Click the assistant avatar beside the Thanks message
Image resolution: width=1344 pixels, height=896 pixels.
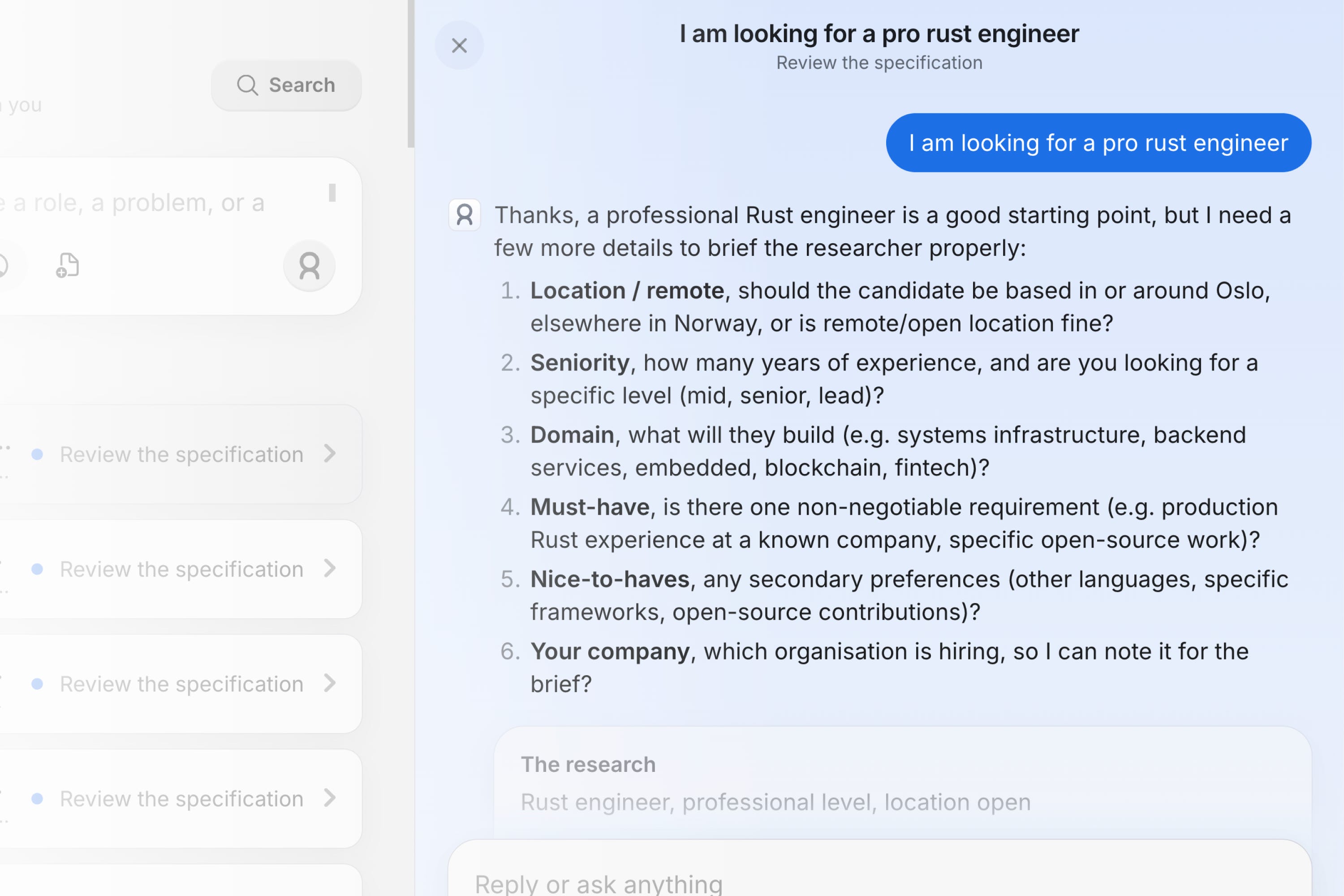[x=465, y=215]
